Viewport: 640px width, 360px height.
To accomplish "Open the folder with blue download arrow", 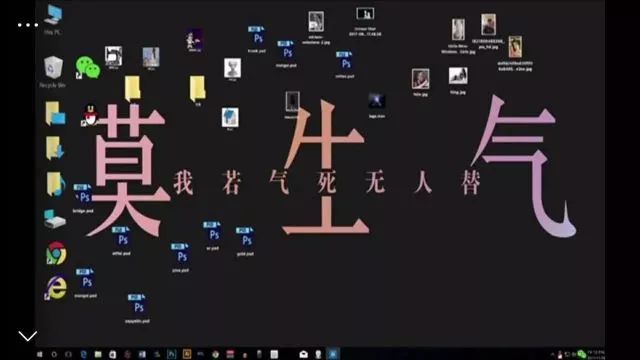I will tap(54, 148).
